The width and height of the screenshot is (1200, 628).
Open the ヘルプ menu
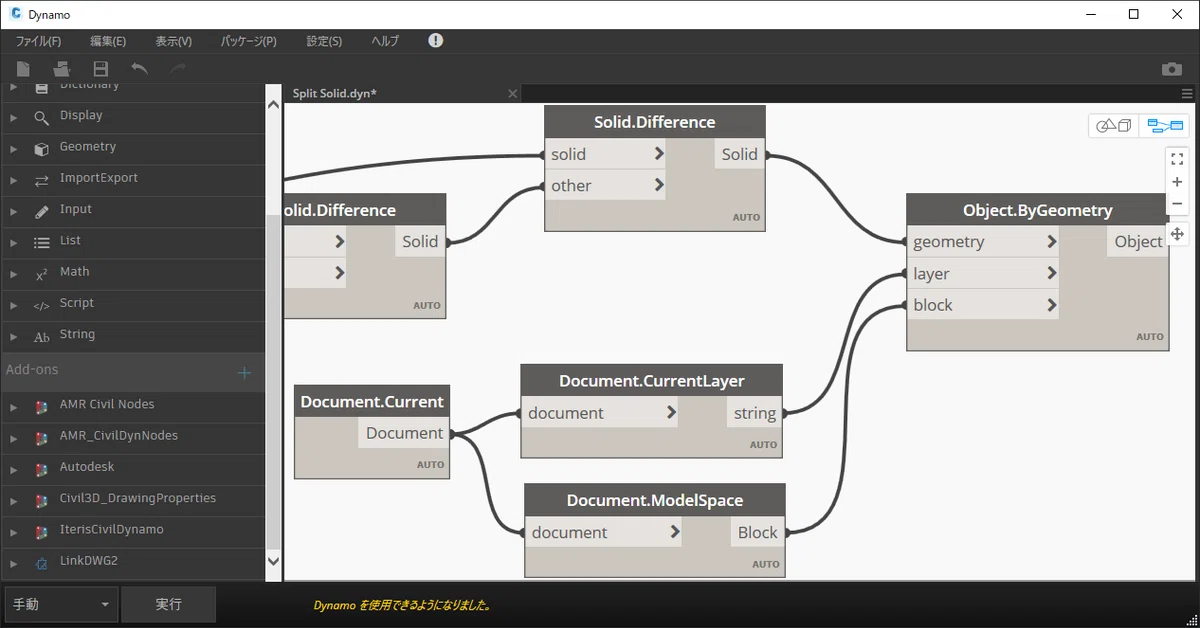tap(385, 41)
